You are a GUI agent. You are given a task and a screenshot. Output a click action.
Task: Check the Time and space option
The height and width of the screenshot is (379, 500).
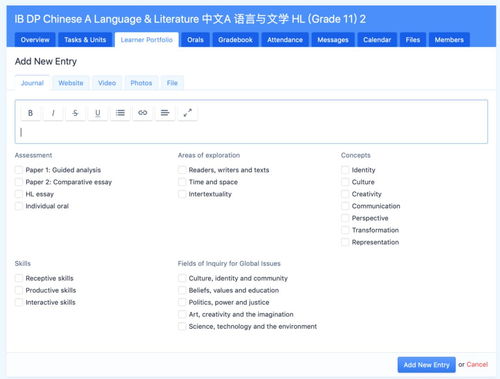click(x=182, y=182)
